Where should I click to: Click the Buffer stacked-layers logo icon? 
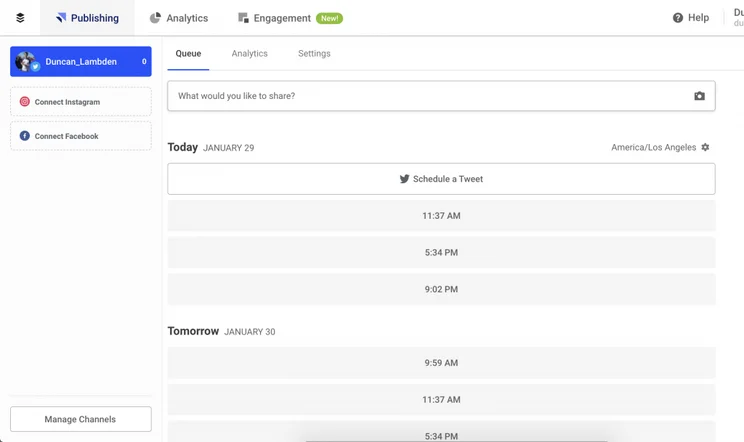(x=20, y=18)
